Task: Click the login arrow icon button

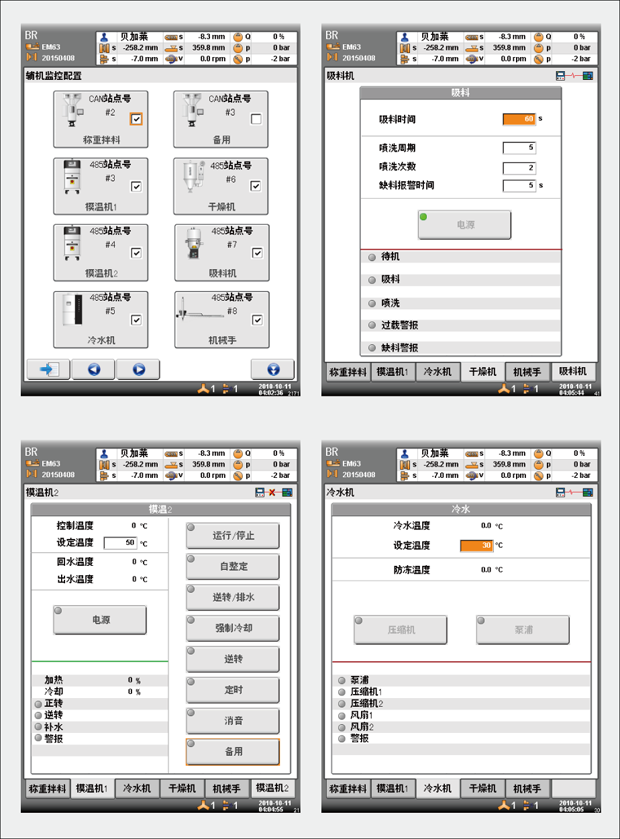Action: click(48, 369)
